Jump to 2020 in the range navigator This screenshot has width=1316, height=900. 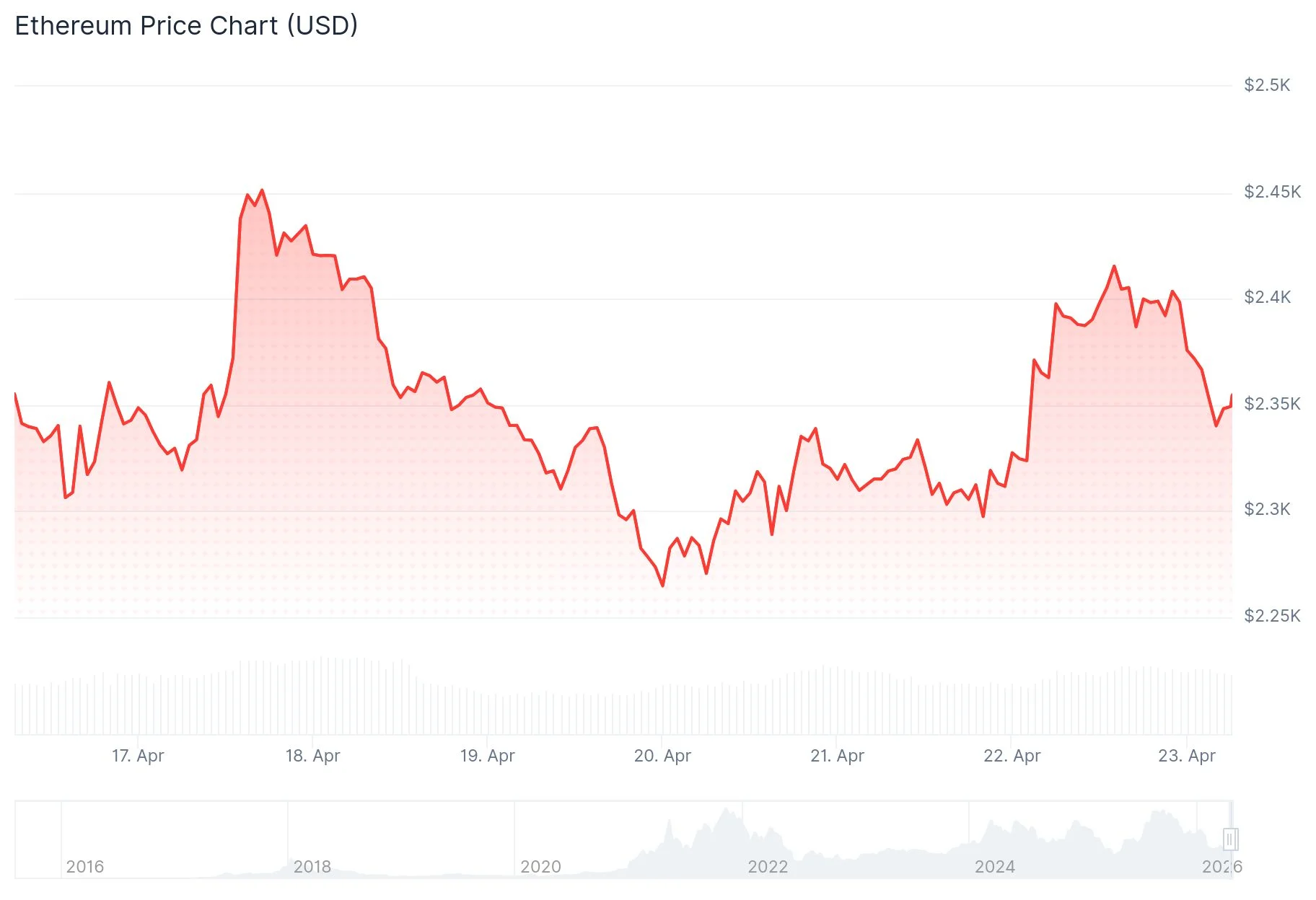point(540,866)
